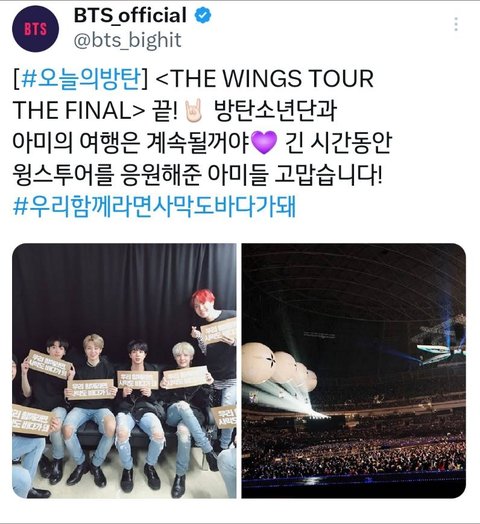Open the left photo of members holding signs
This screenshot has width=480, height=524.
click(x=124, y=371)
